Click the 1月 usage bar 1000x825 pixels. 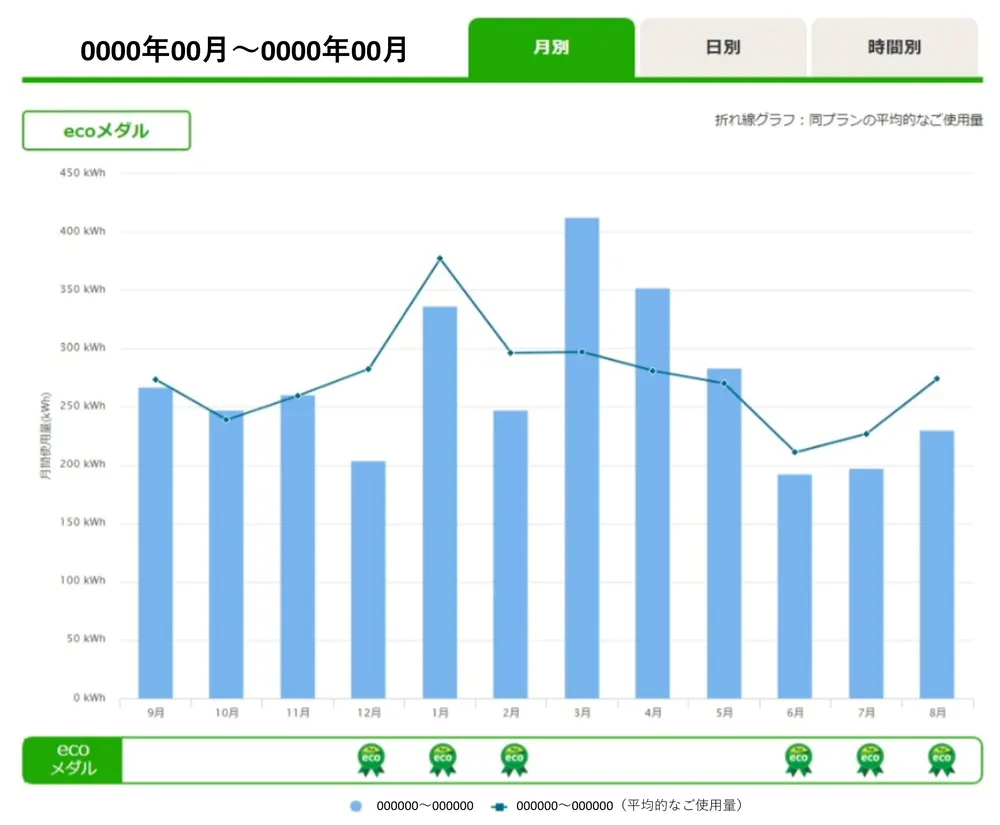[x=440, y=502]
